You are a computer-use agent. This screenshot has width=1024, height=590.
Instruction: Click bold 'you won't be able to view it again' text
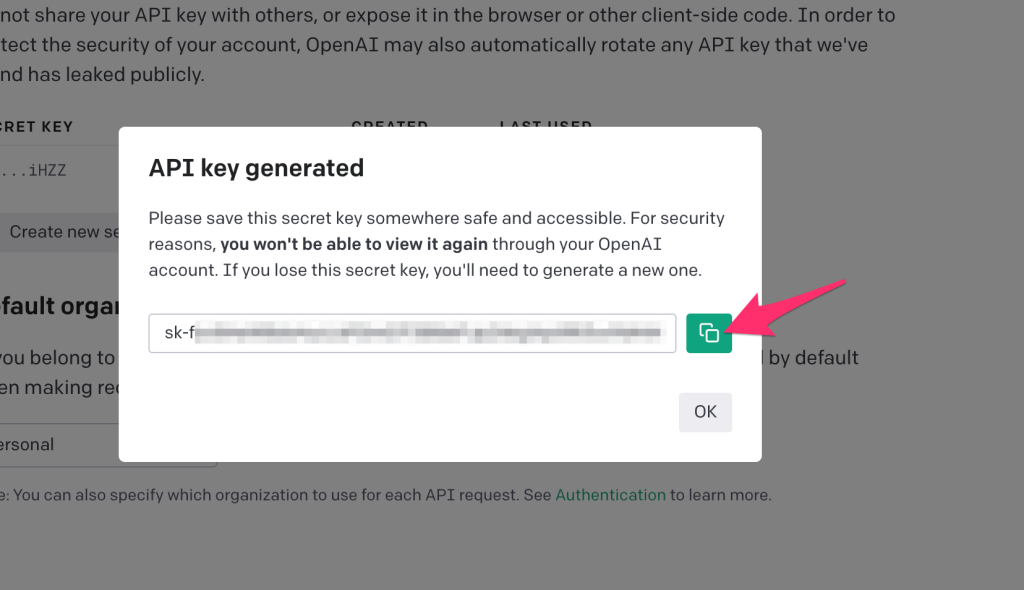point(354,244)
